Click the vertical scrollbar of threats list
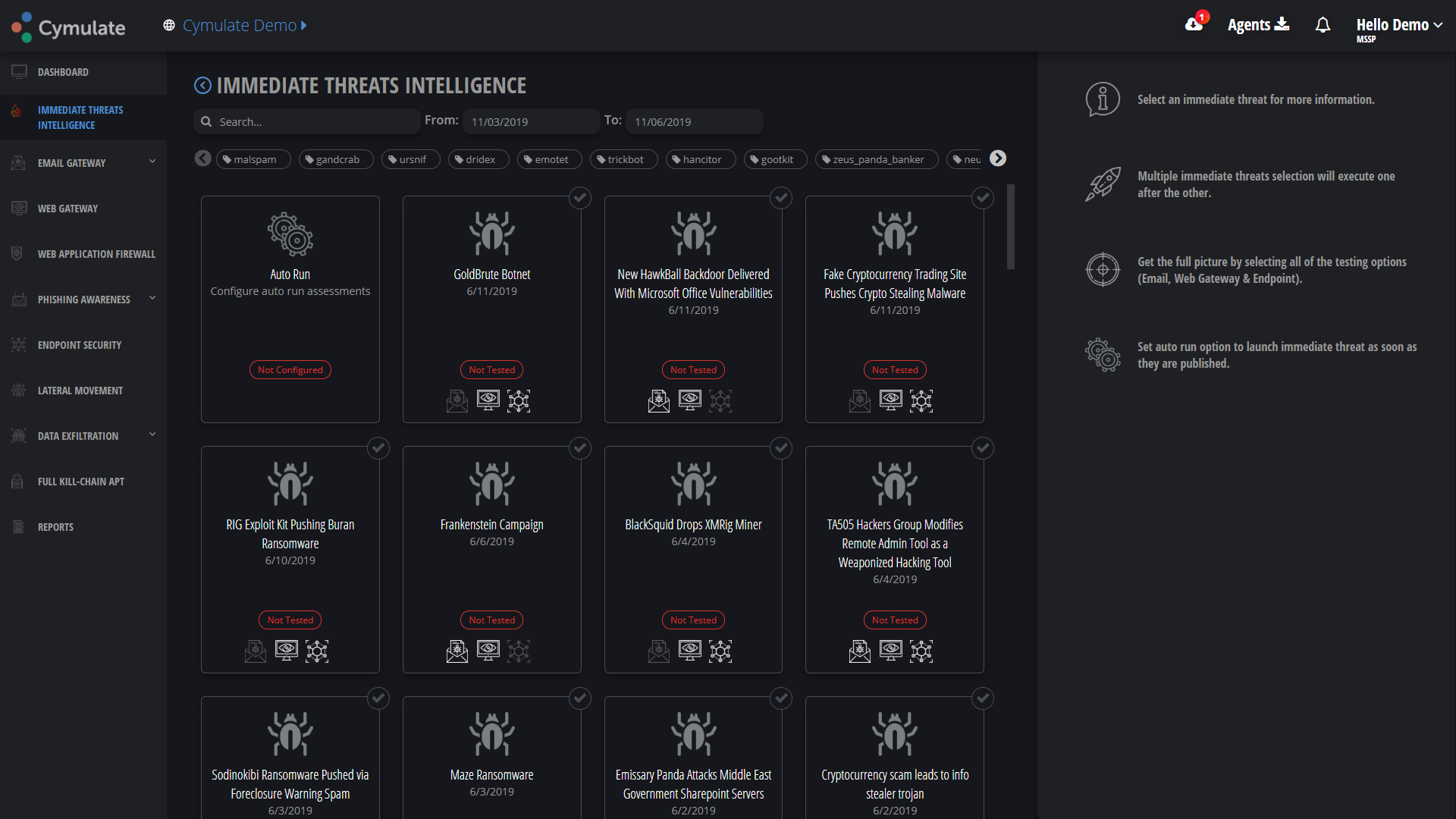Screen dimensions: 1456x819 pos(1010,226)
